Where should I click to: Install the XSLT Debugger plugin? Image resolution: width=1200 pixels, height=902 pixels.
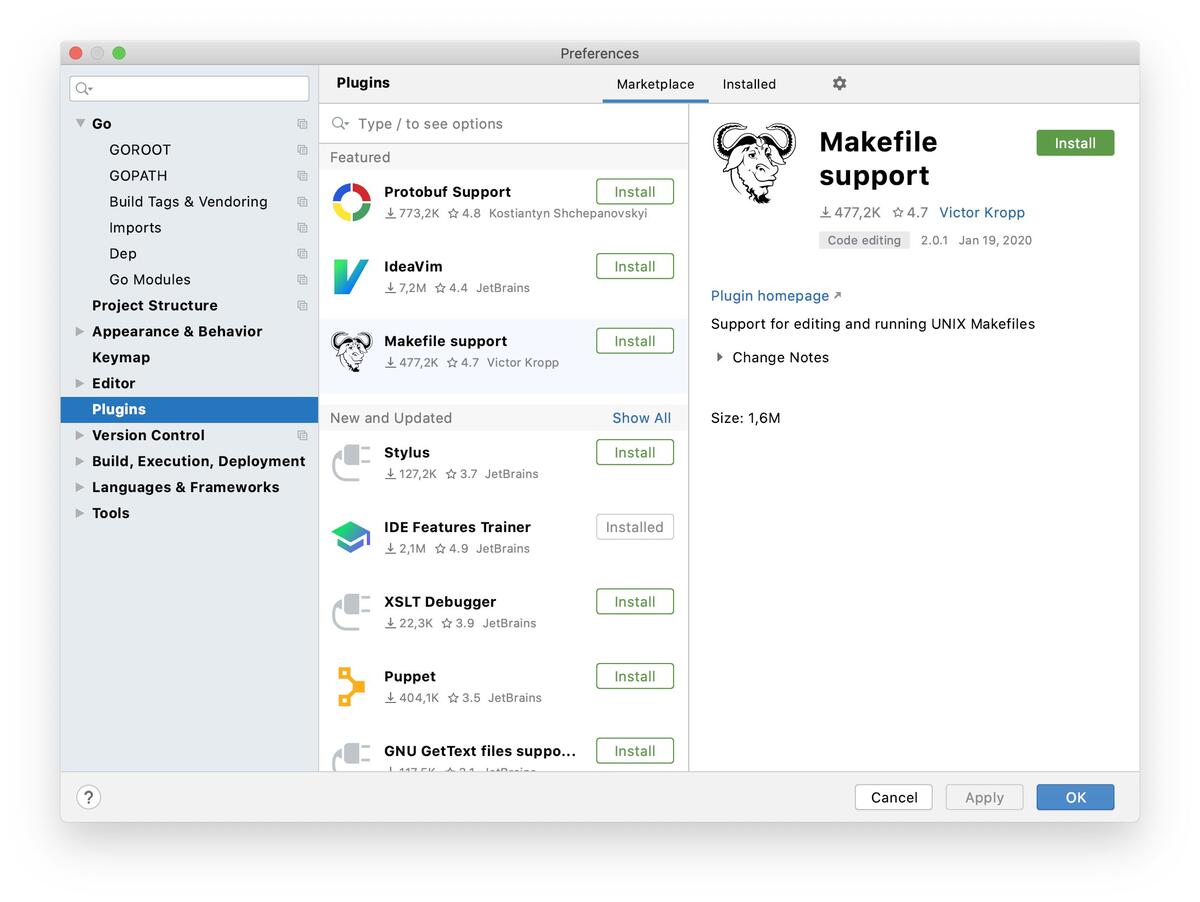(634, 602)
